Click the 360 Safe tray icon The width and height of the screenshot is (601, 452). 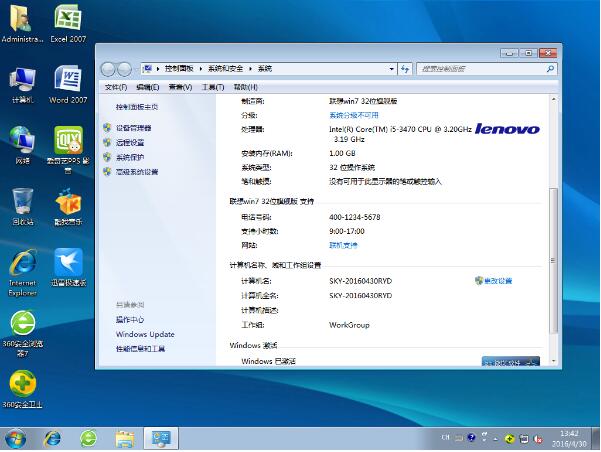pos(509,439)
